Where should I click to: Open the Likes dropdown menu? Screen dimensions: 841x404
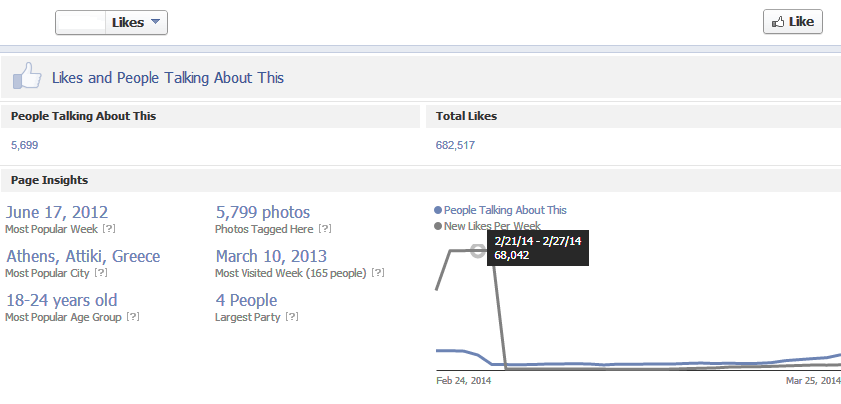(x=136, y=23)
